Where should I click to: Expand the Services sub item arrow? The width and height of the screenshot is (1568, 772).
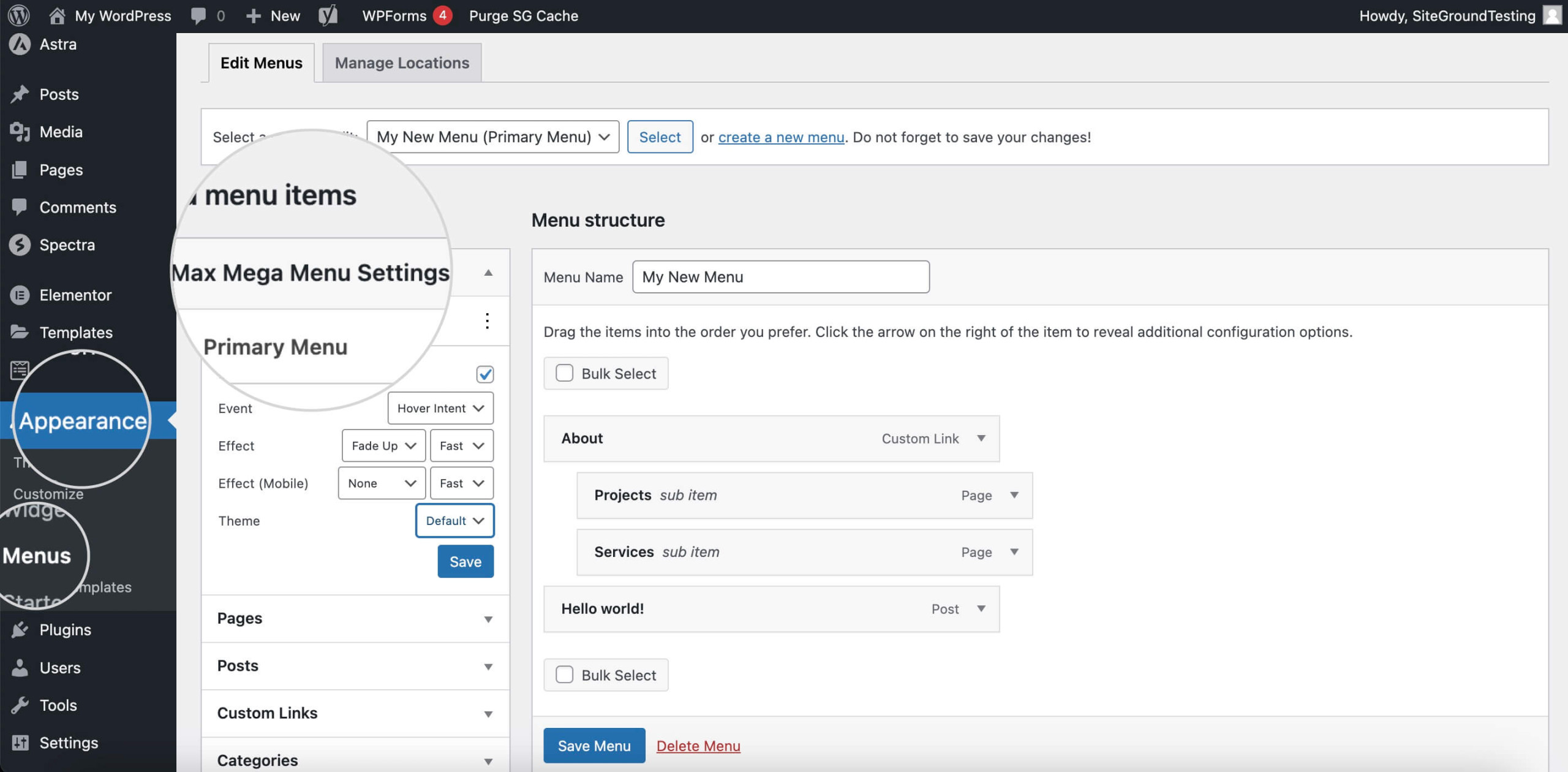click(x=1014, y=552)
